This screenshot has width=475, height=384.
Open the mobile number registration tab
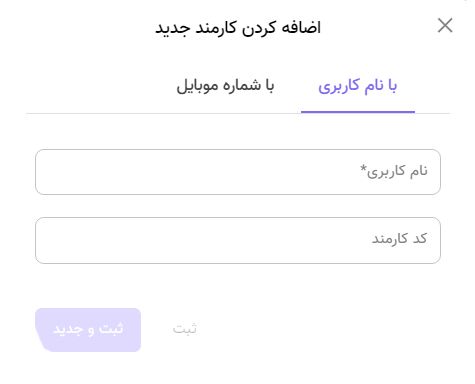point(225,86)
